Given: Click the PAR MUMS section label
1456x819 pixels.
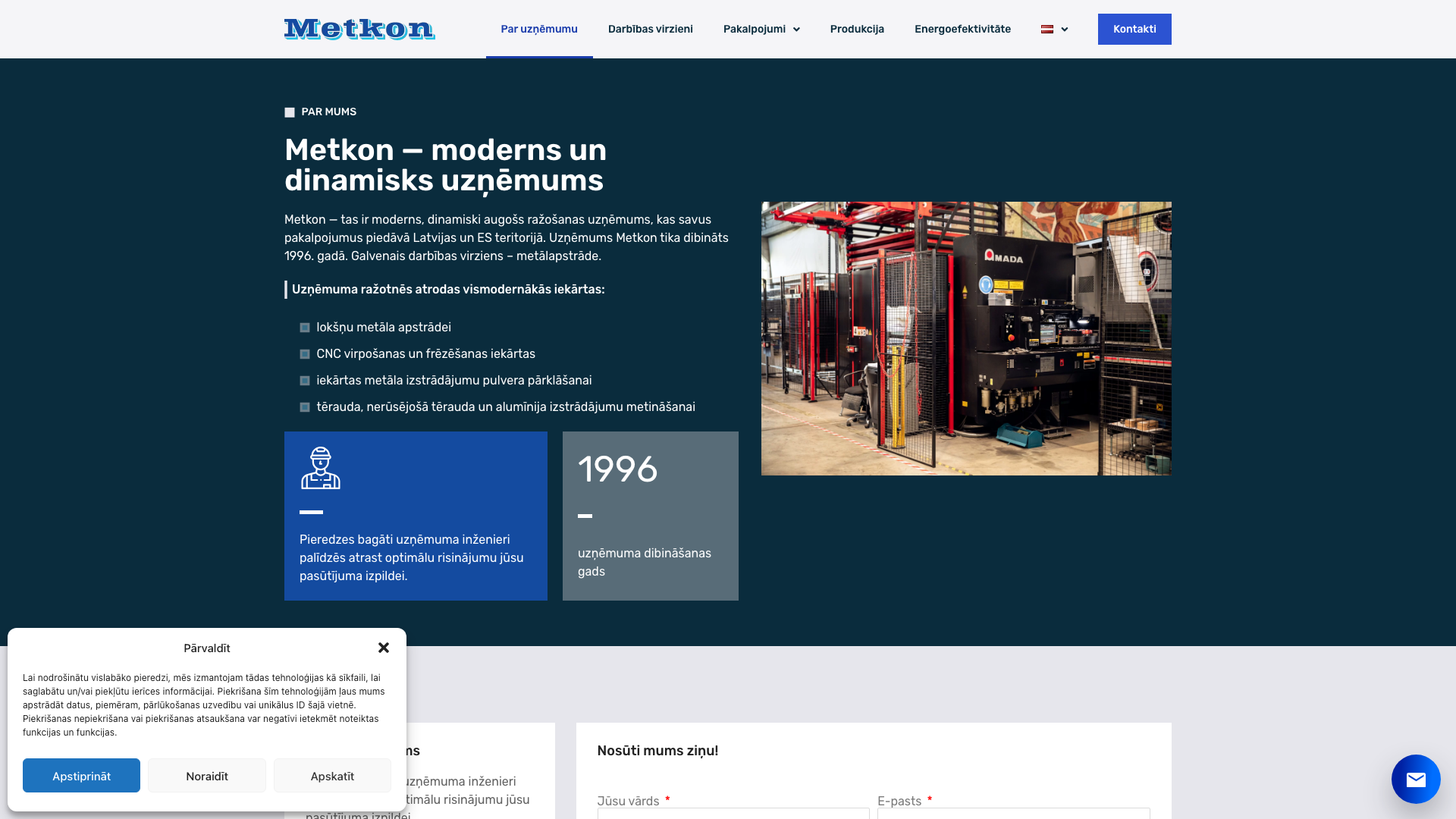Looking at the screenshot, I should coord(328,111).
